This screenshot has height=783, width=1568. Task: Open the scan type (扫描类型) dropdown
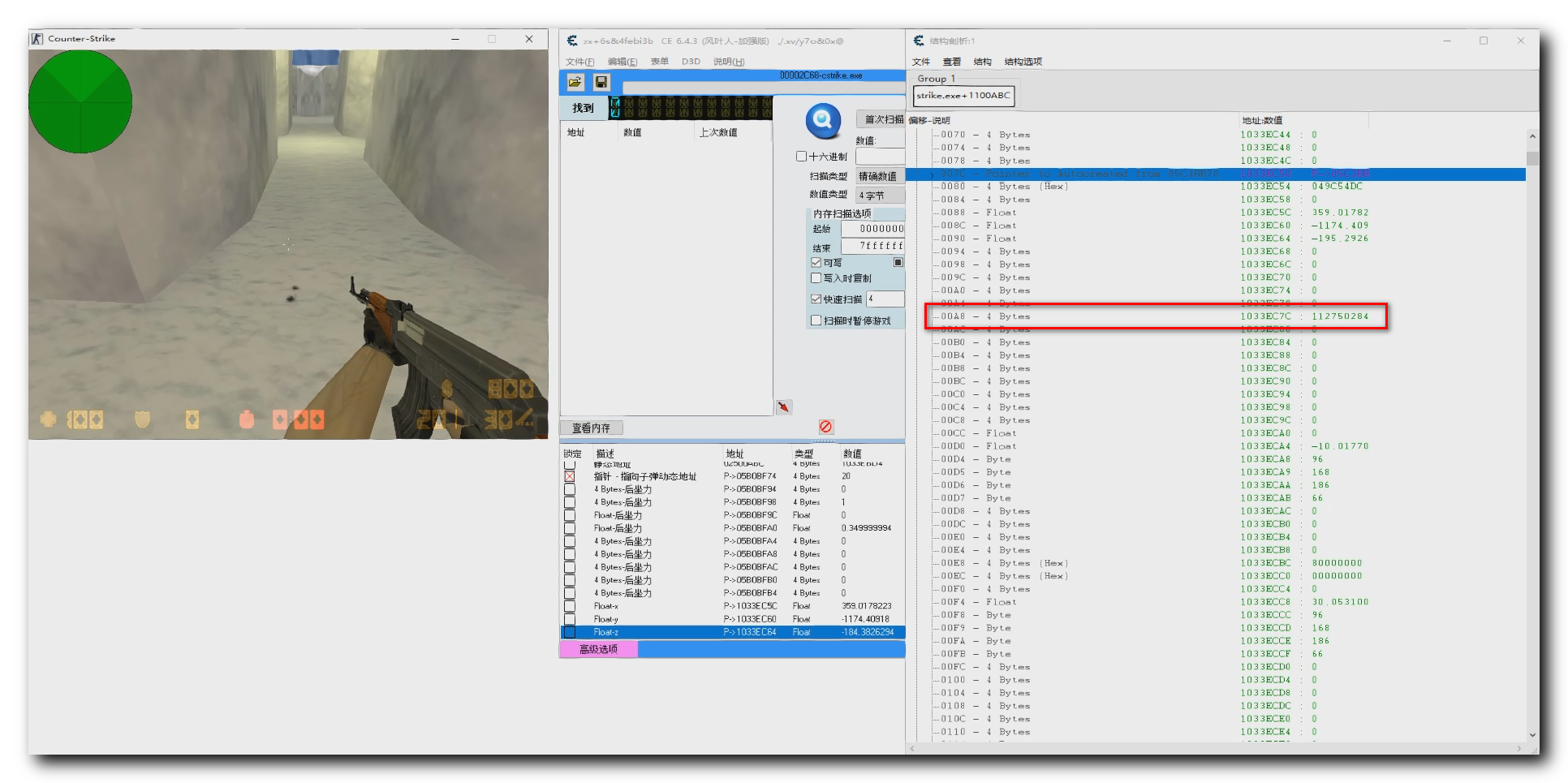click(x=881, y=176)
